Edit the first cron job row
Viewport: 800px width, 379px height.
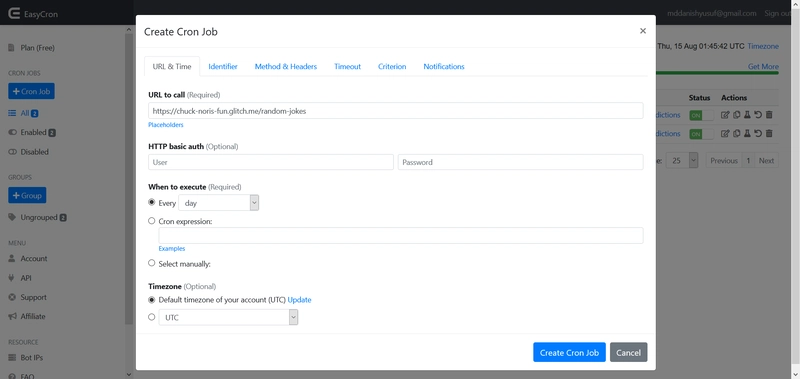click(724, 115)
